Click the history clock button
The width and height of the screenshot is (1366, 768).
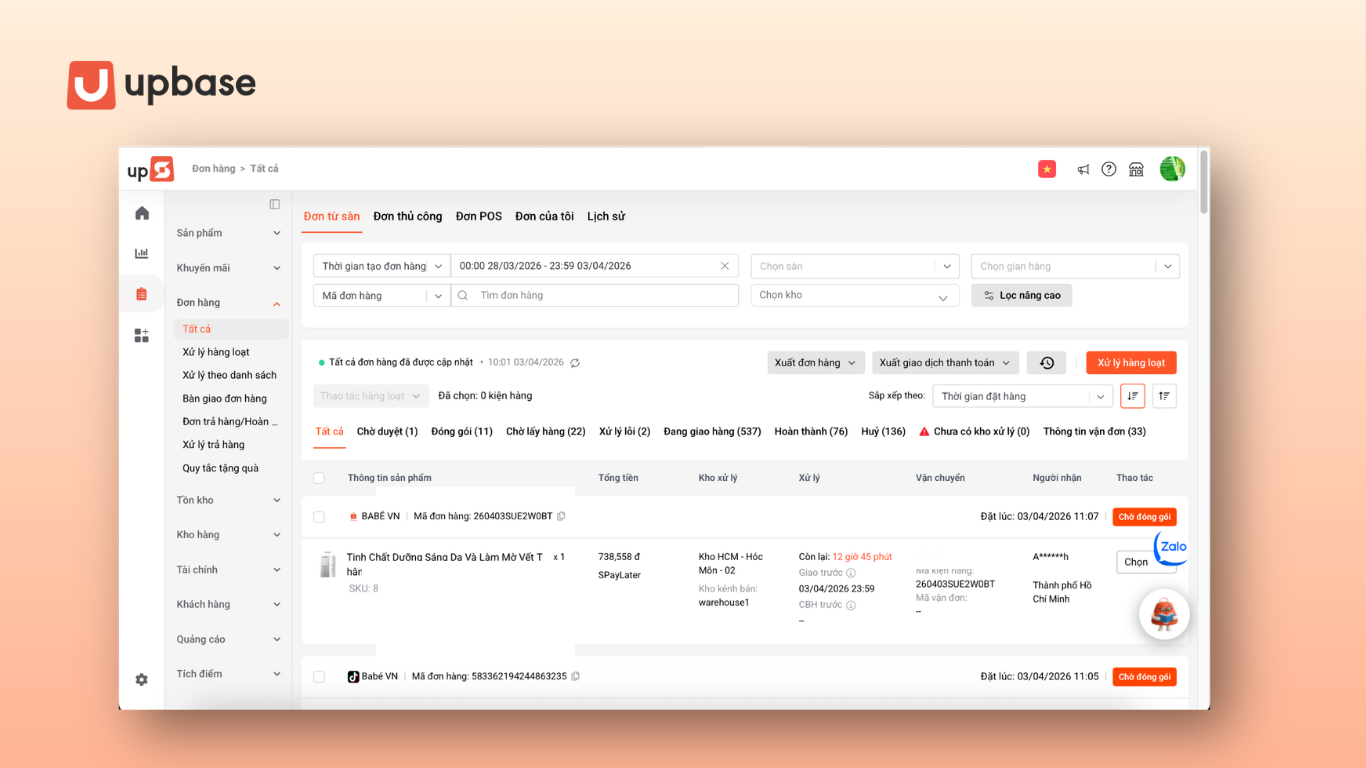pos(1047,363)
